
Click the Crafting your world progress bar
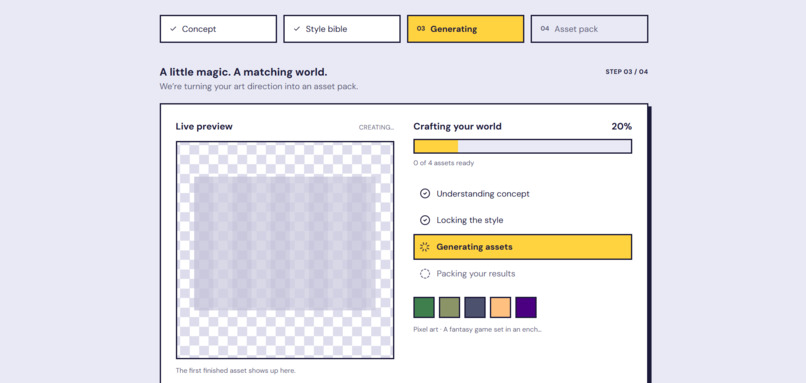click(523, 146)
